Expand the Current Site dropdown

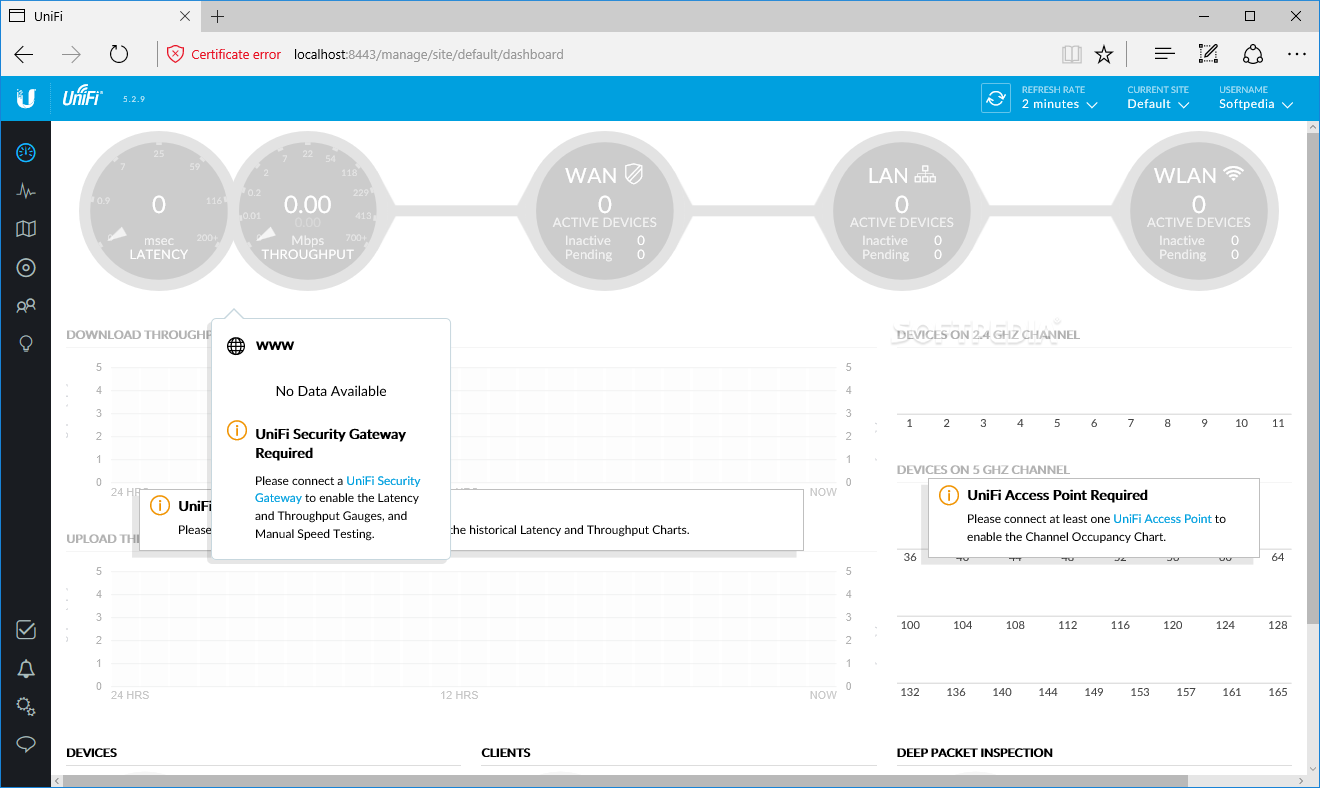(1158, 98)
